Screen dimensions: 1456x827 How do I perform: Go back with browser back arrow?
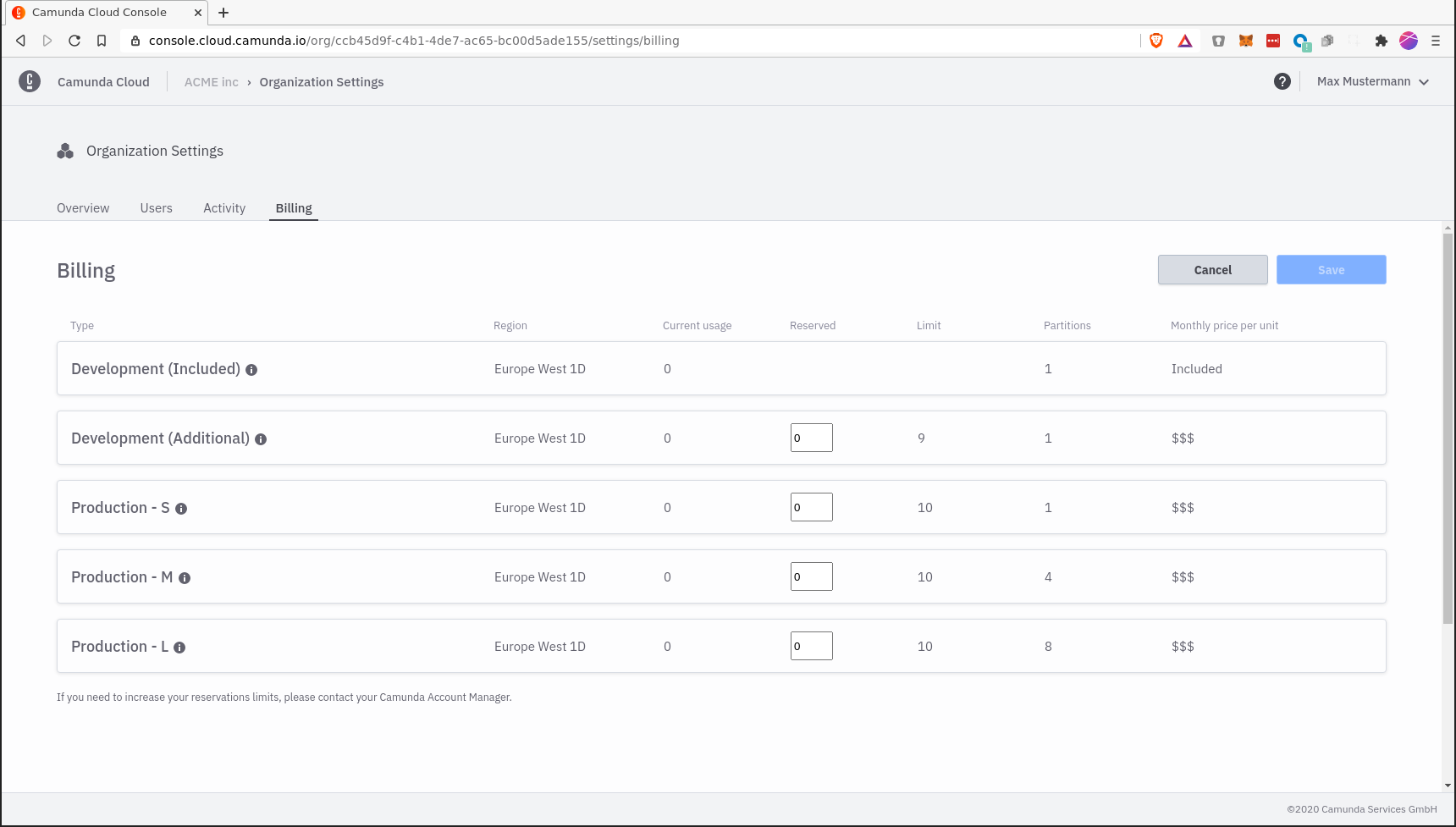[x=21, y=41]
